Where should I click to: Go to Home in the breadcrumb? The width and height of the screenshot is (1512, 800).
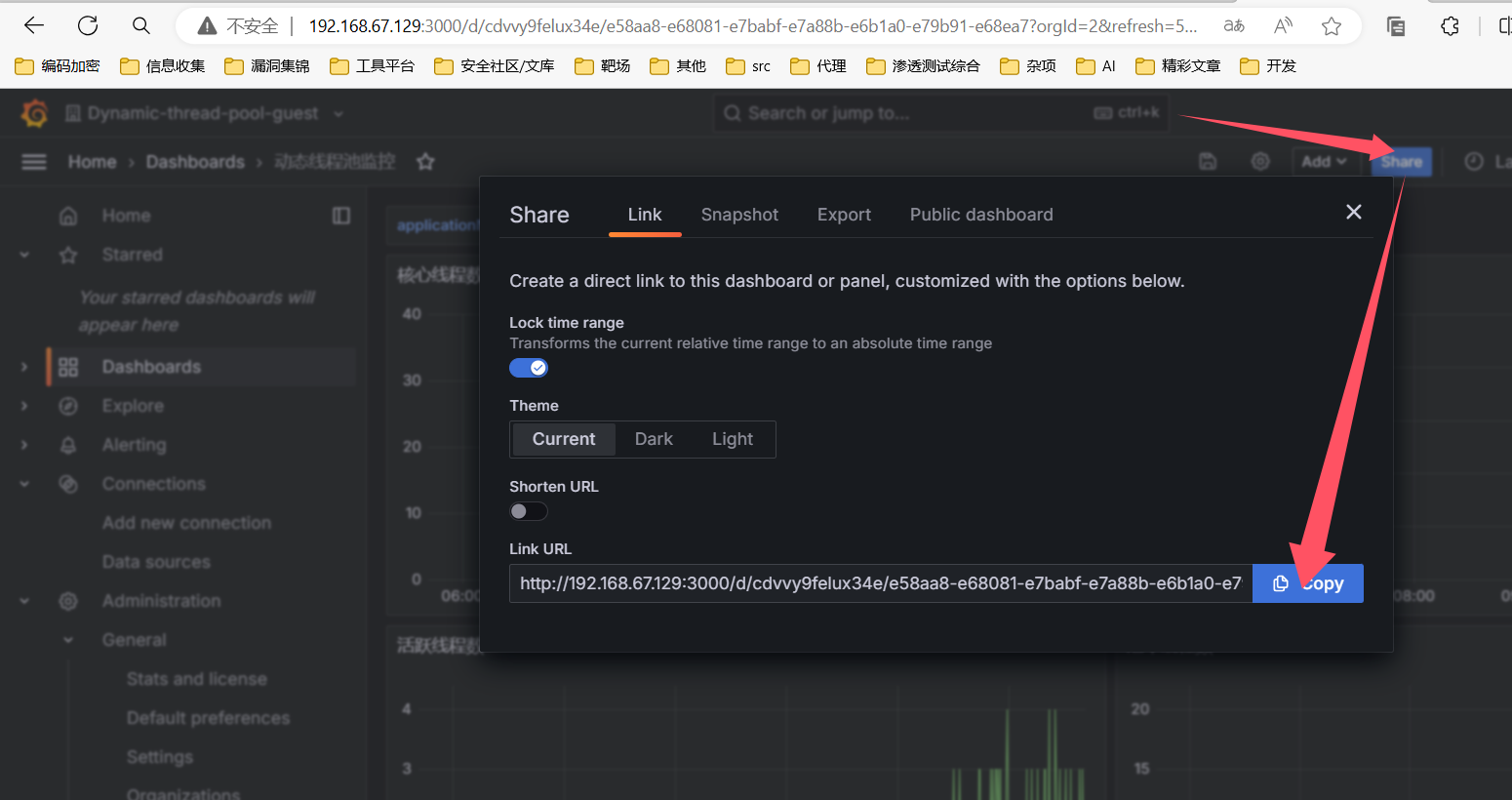[92, 162]
